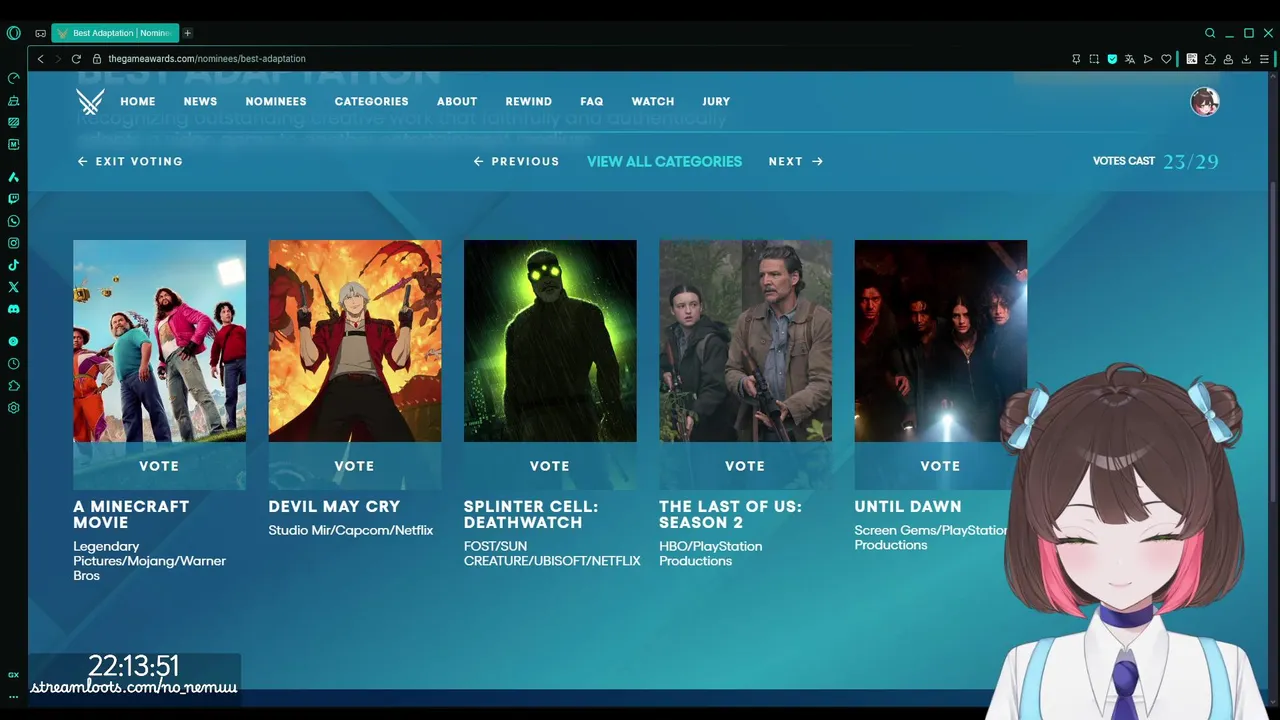Open the pin icon in the address bar
1280x720 pixels.
1076,59
